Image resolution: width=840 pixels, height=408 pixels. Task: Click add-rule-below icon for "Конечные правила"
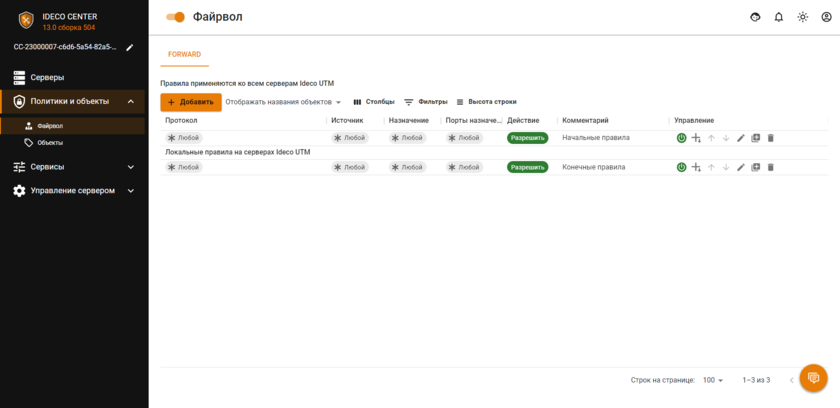click(x=696, y=167)
